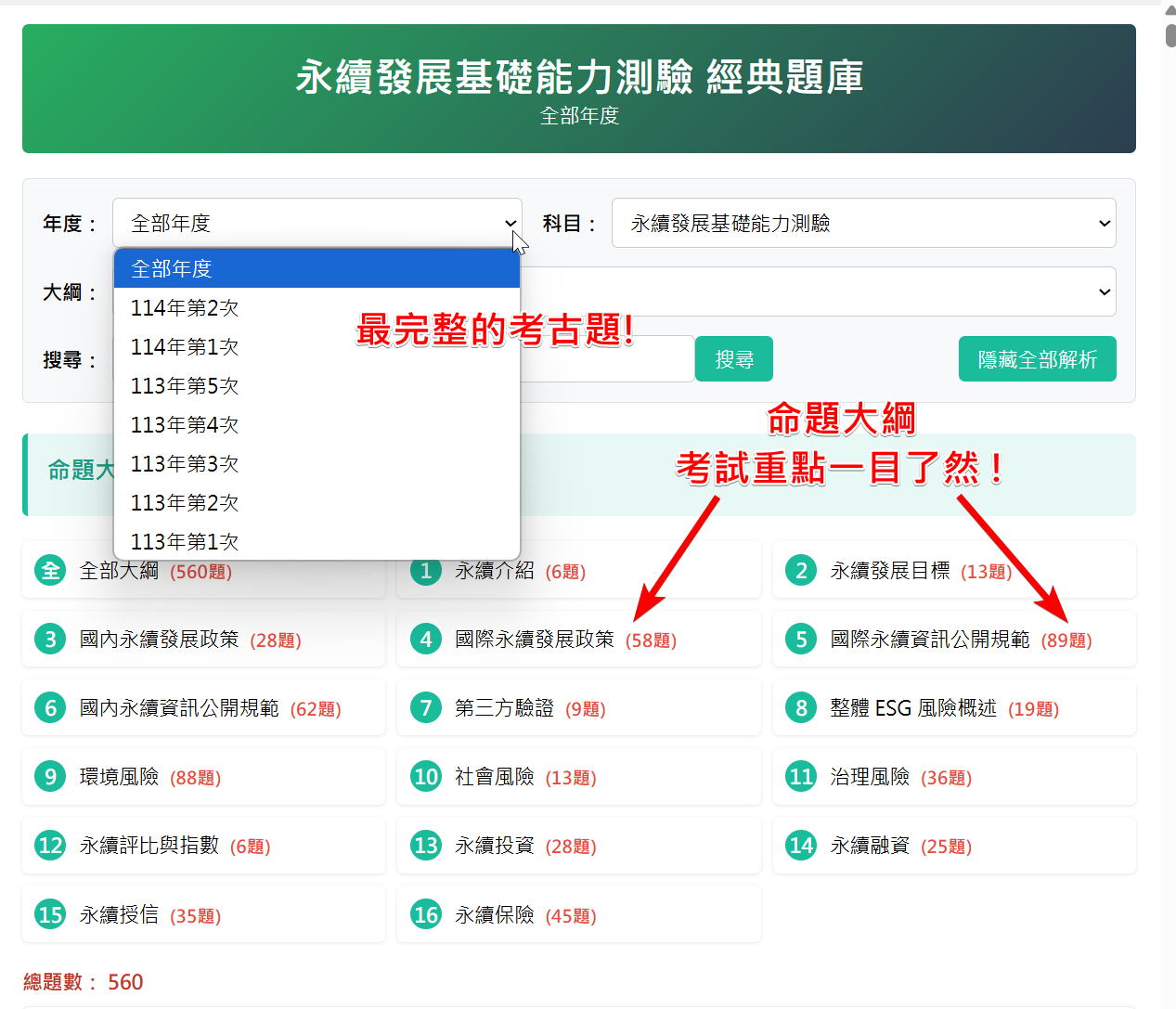Click the number 16 circle badge

(x=426, y=914)
